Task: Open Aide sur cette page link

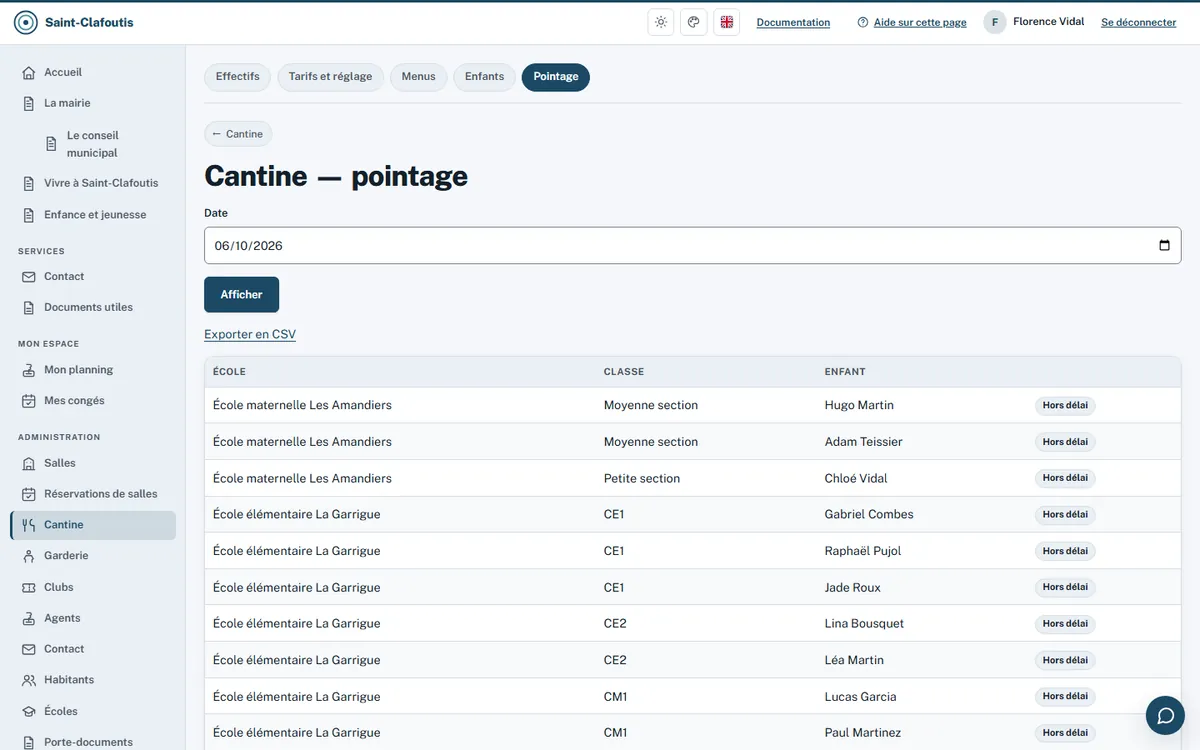Action: click(920, 22)
